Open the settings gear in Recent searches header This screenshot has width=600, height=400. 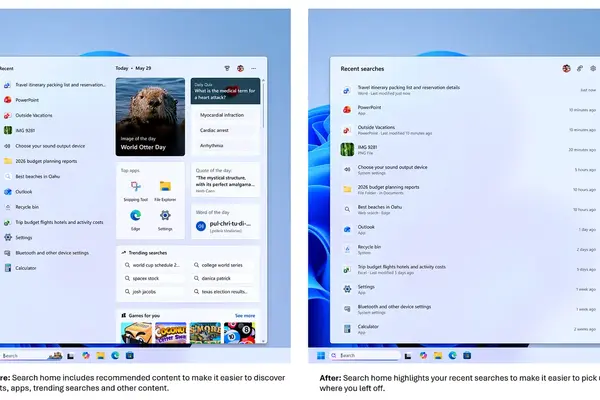click(593, 69)
